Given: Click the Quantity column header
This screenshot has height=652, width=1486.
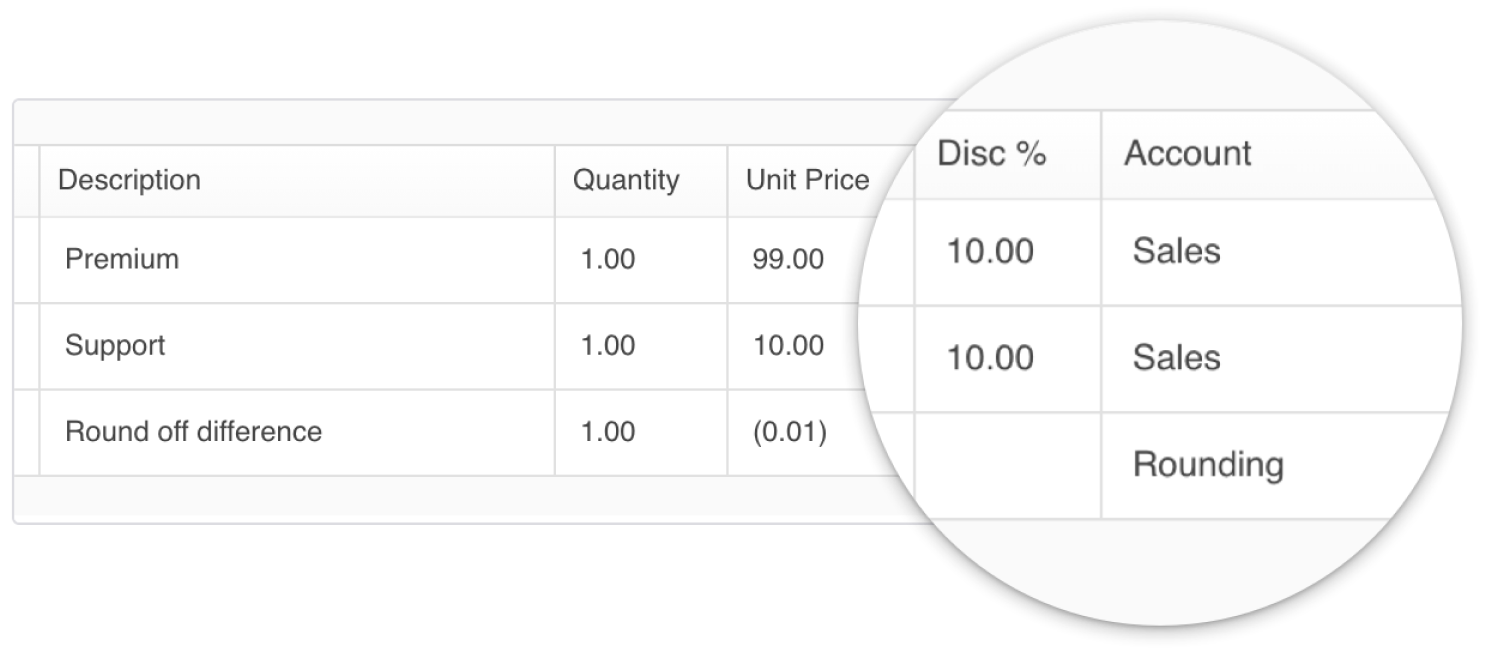Looking at the screenshot, I should [x=625, y=180].
